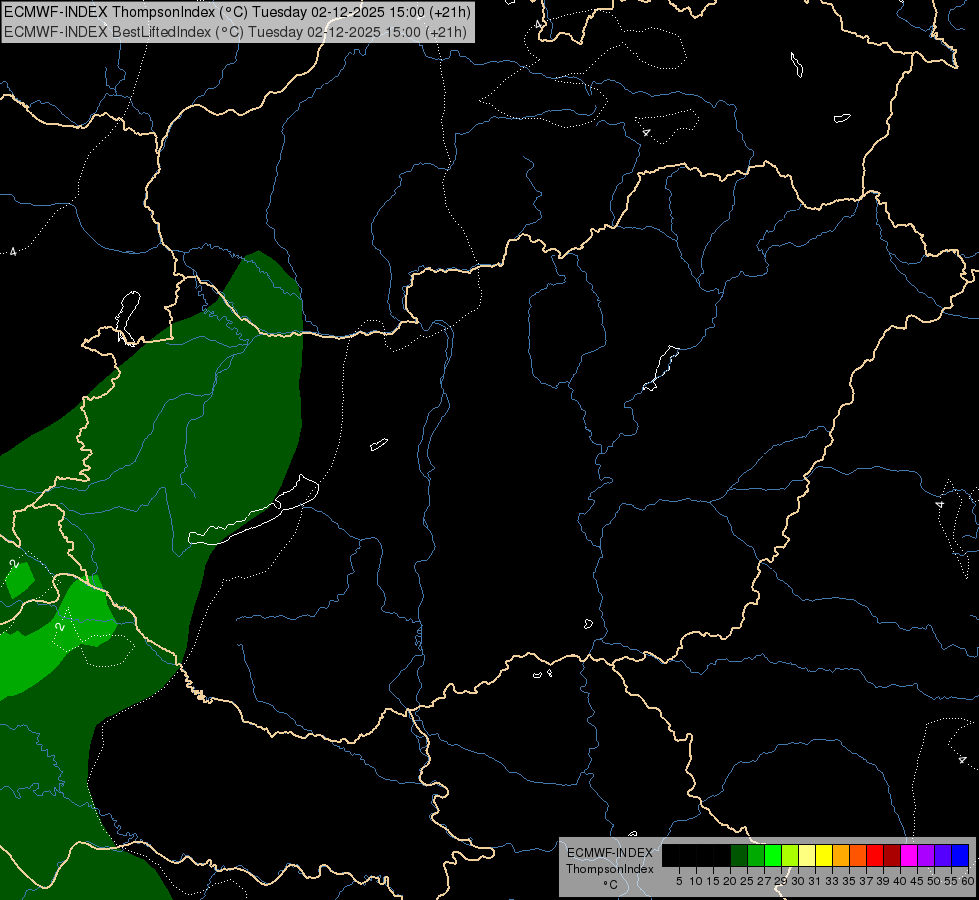Select the medium green 25–27 legend swatch
The width and height of the screenshot is (979, 900).
(756, 855)
